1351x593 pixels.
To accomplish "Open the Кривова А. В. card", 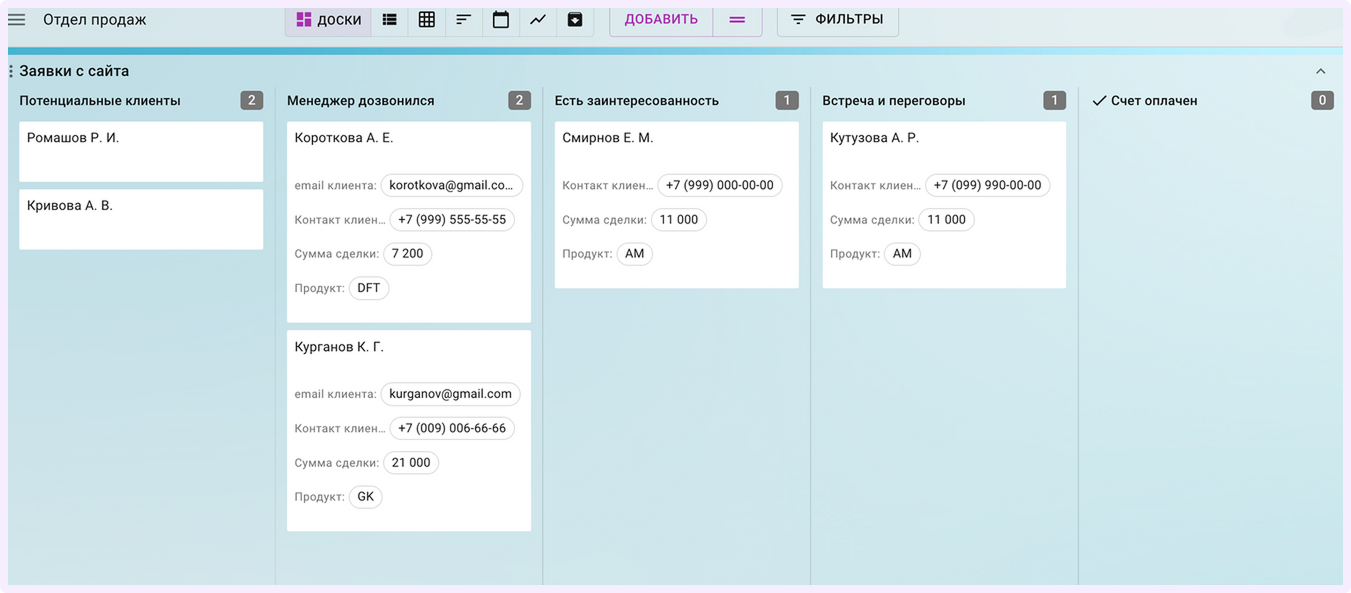I will click(141, 219).
